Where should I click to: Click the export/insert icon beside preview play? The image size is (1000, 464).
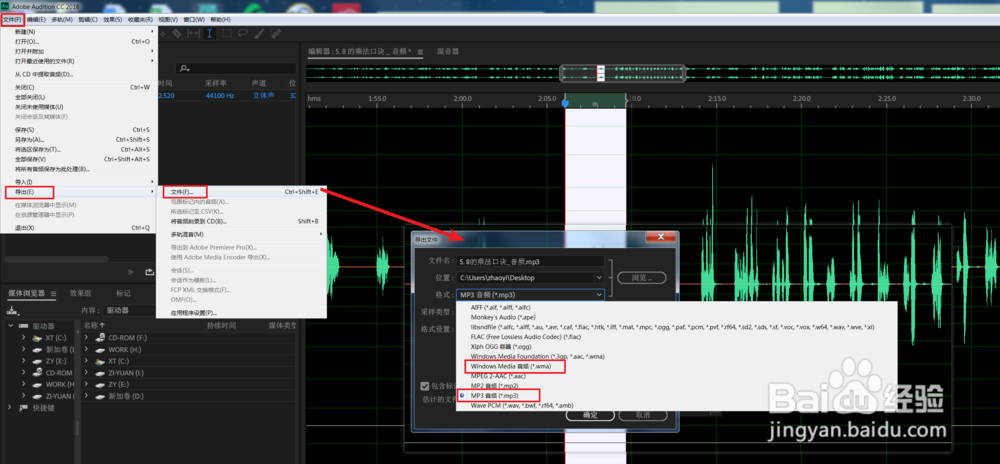click(149, 272)
